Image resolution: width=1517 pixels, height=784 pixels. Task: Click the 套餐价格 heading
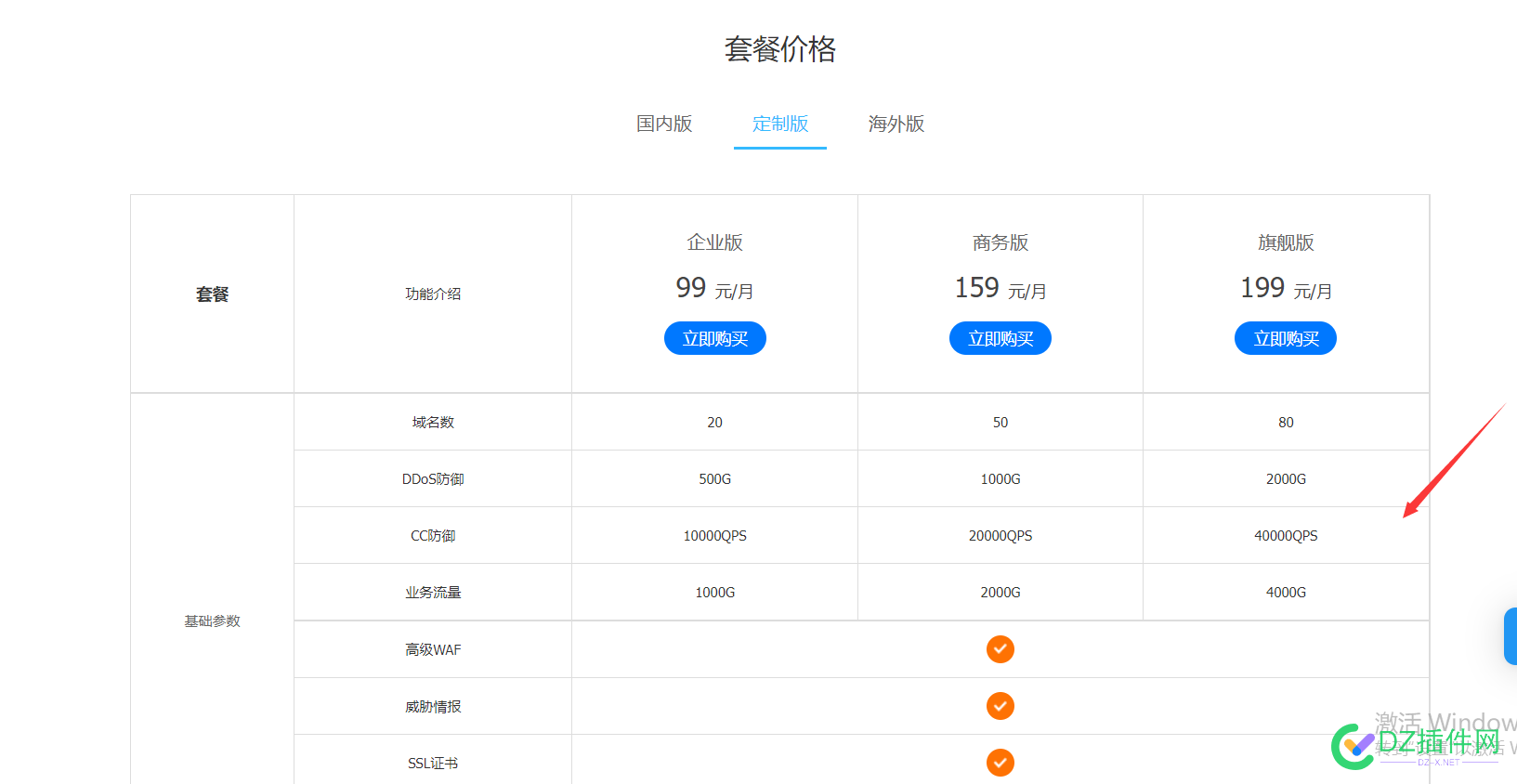point(780,48)
